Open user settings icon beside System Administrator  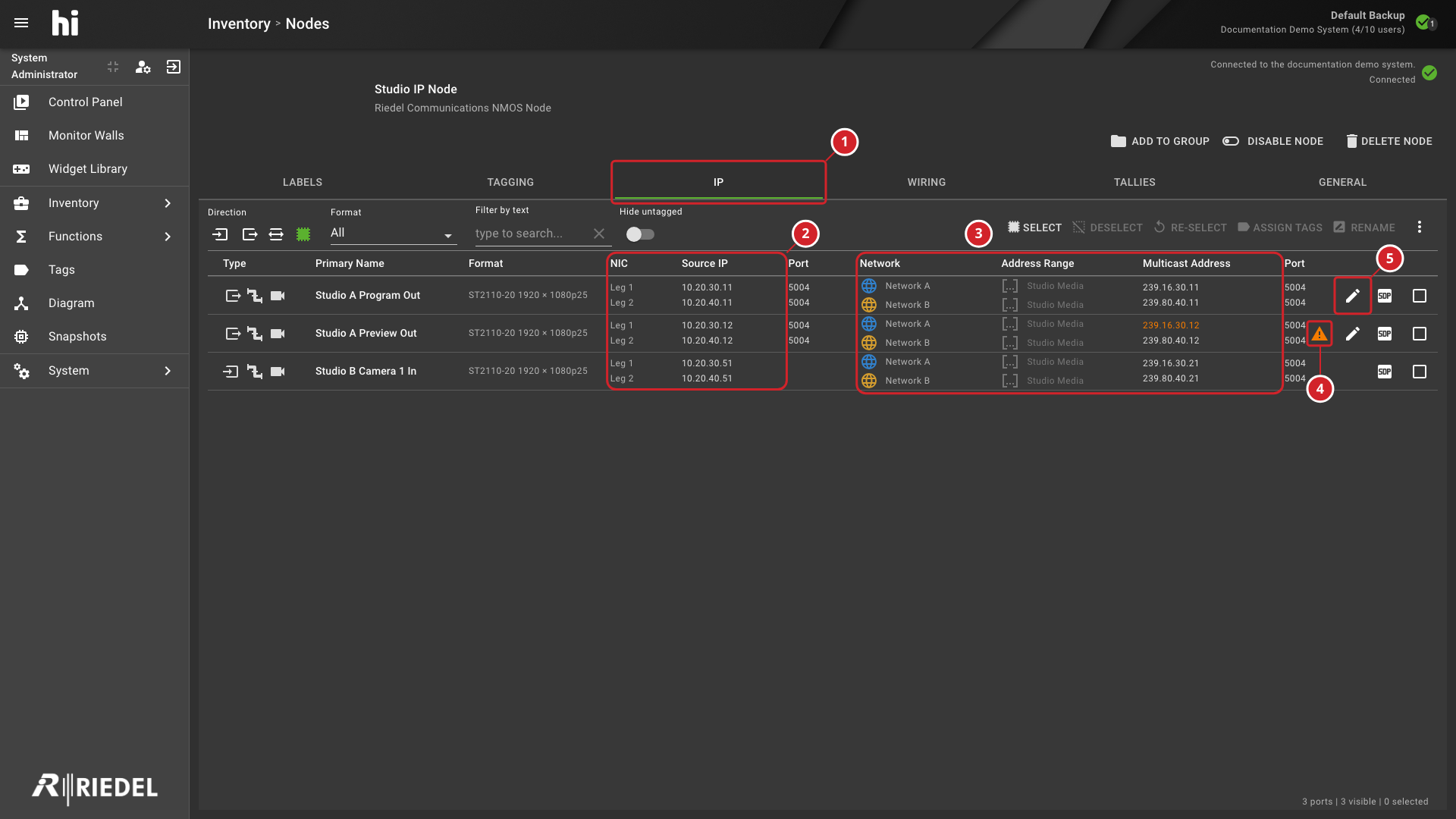[143, 67]
